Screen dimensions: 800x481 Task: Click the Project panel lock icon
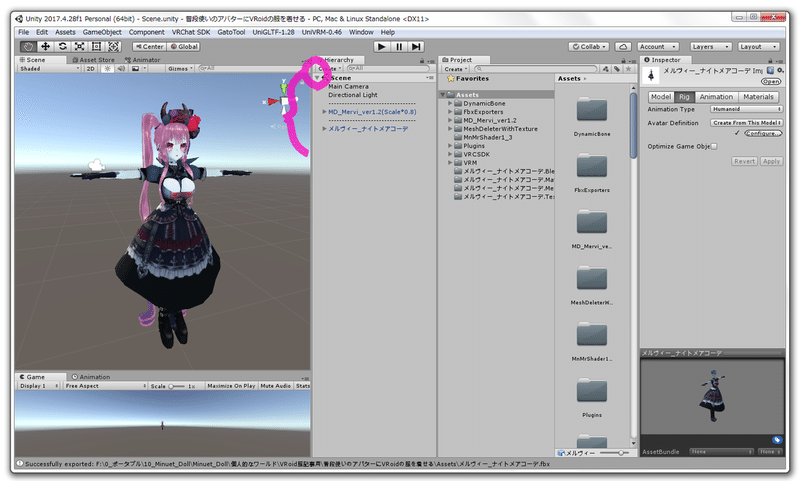coord(623,61)
